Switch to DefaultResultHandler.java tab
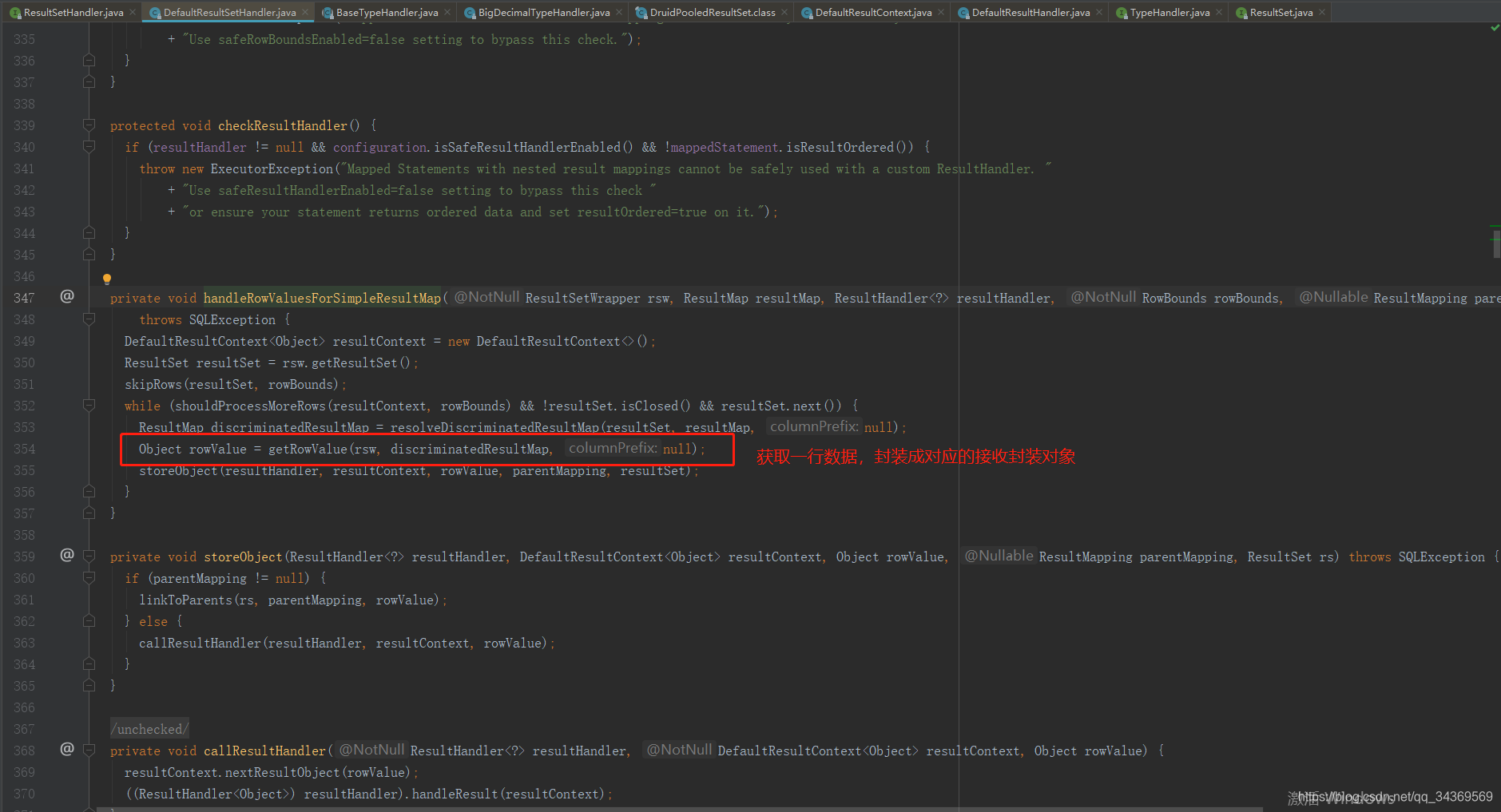The height and width of the screenshot is (812, 1501). (1030, 12)
